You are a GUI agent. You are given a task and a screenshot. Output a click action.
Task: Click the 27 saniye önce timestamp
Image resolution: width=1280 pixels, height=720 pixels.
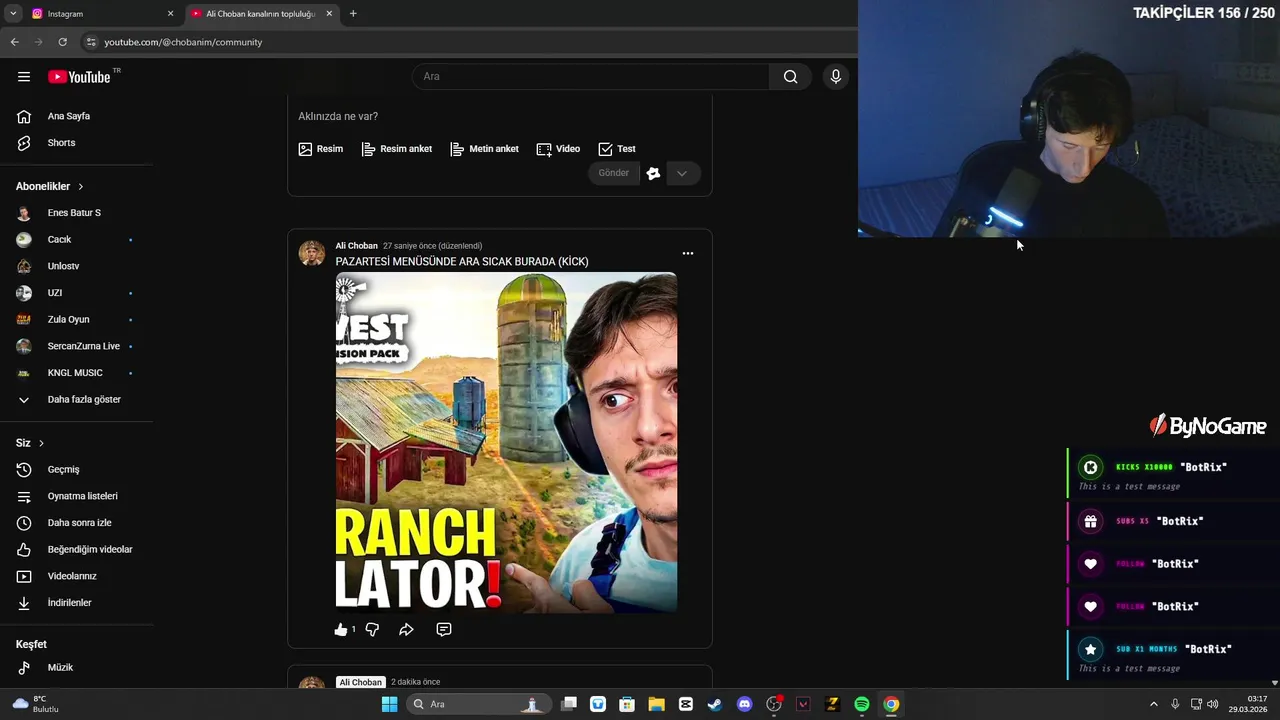pyautogui.click(x=432, y=246)
